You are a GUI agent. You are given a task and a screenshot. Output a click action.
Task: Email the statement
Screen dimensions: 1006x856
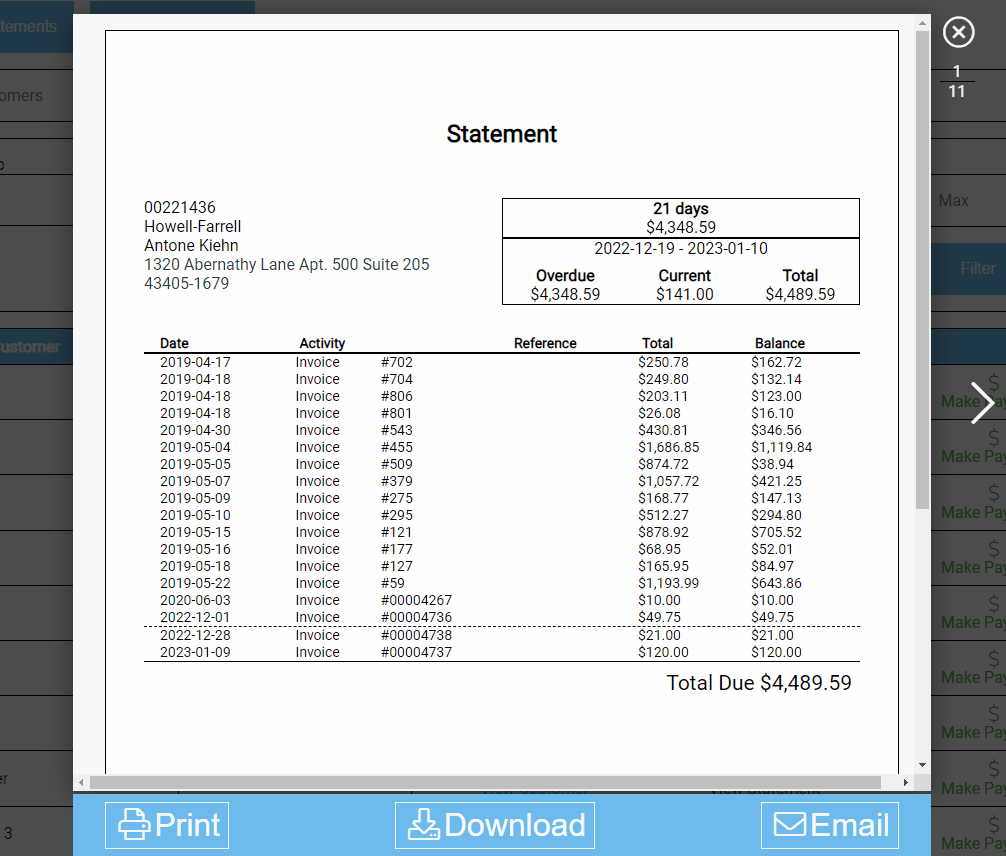830,825
